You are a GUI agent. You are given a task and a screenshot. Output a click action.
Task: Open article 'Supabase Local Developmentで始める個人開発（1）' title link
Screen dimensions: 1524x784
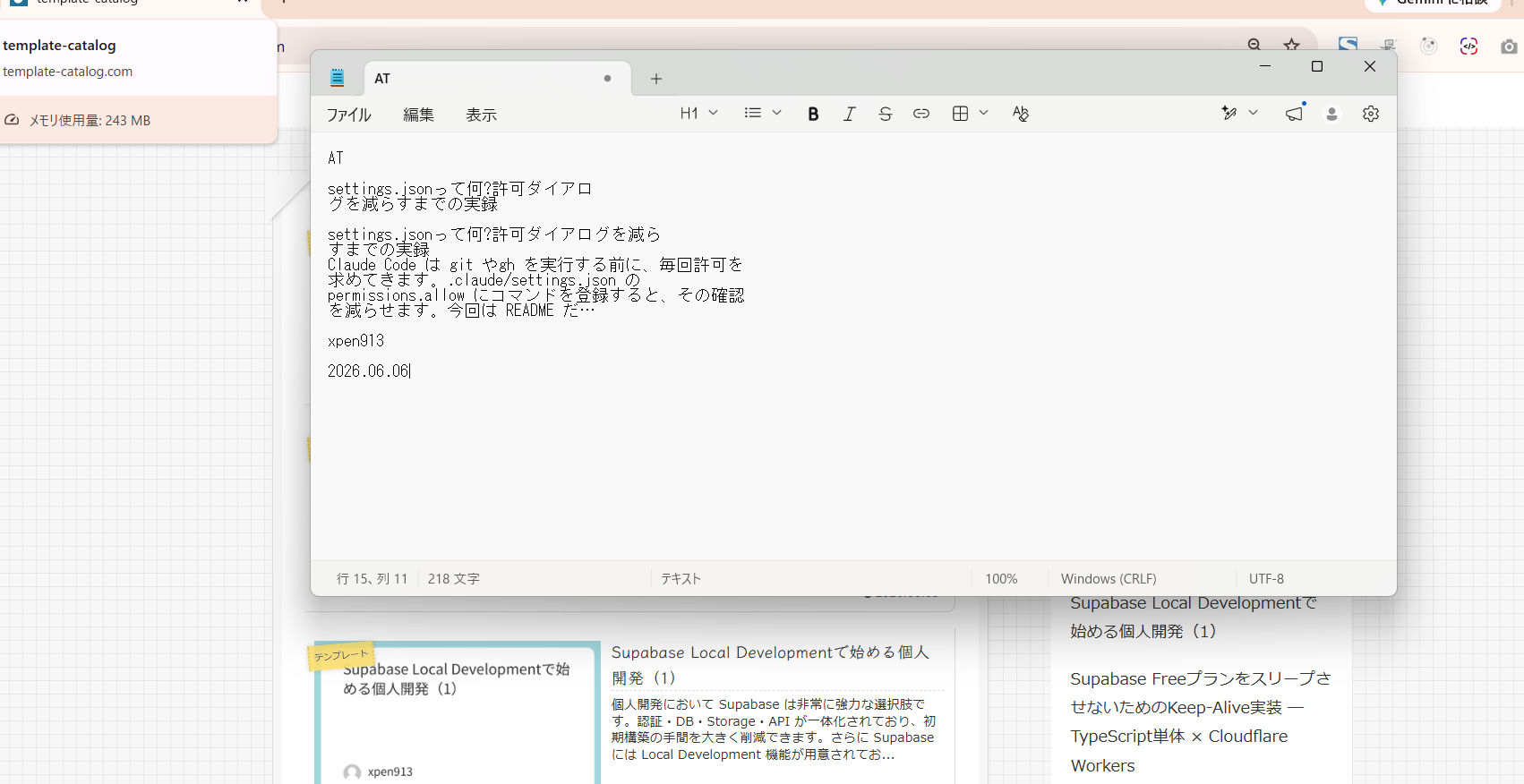(x=770, y=665)
